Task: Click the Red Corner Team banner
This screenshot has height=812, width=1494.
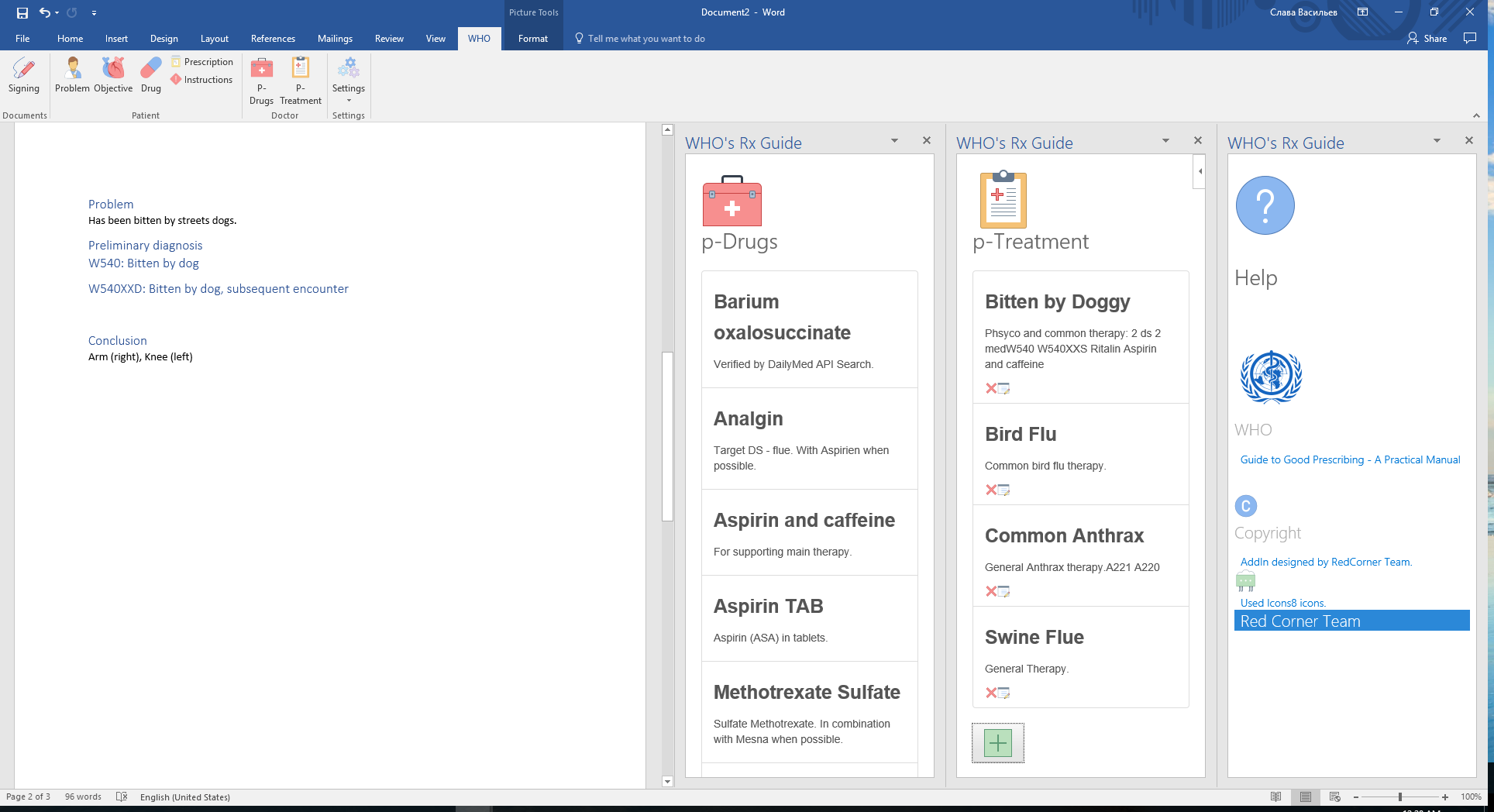Action: pos(1351,621)
